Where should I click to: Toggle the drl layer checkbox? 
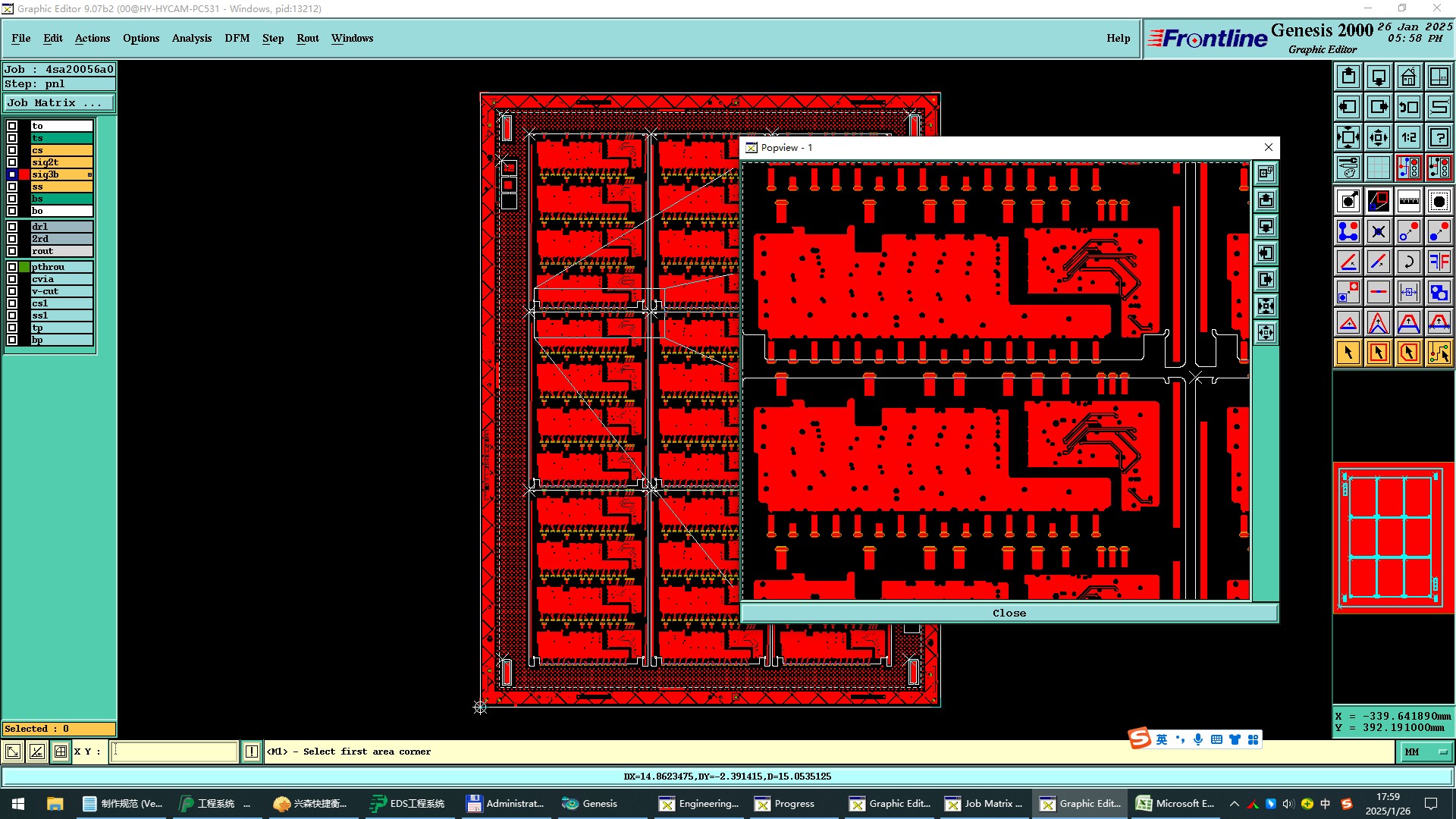pyautogui.click(x=12, y=227)
